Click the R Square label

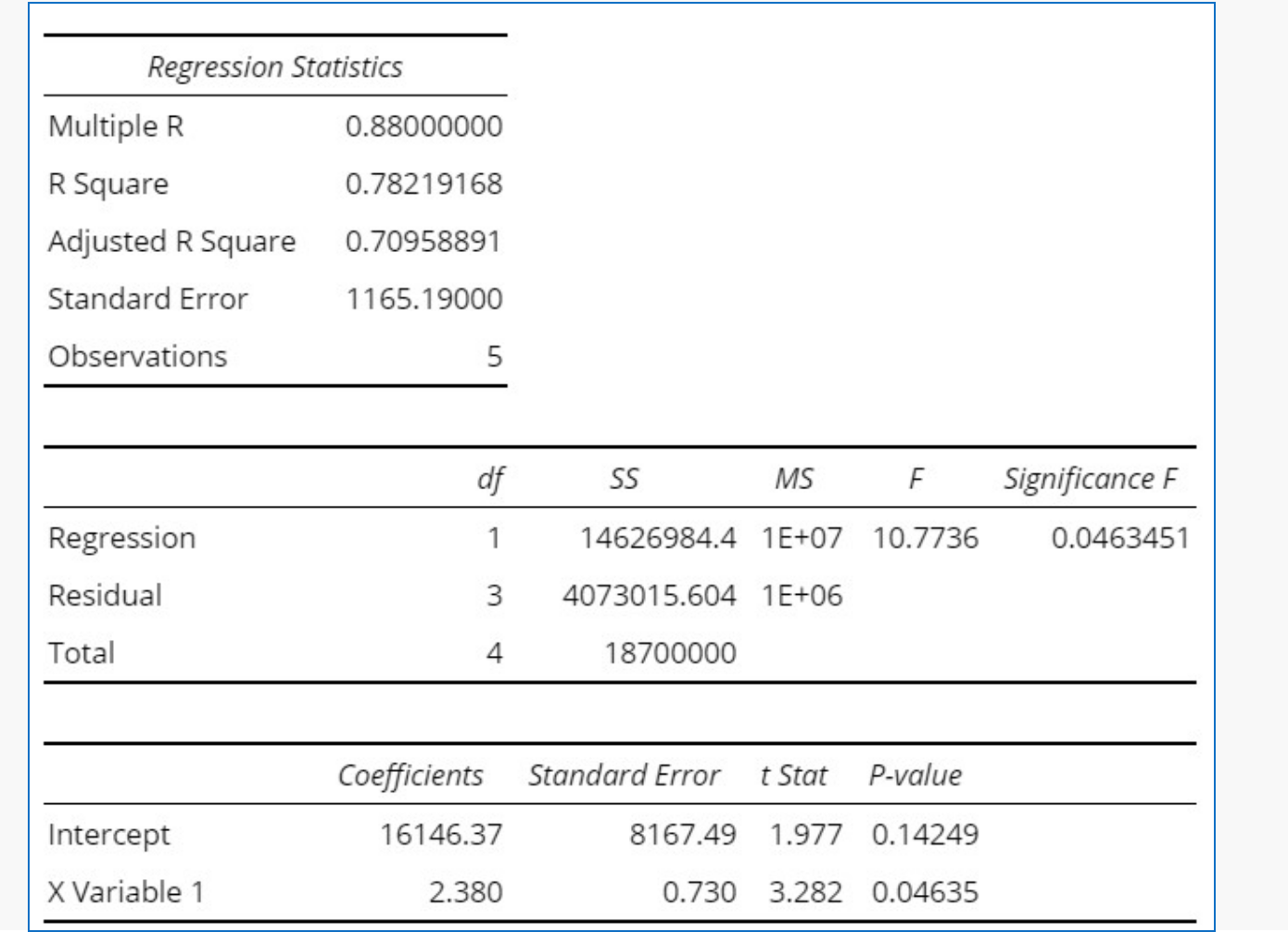(108, 183)
